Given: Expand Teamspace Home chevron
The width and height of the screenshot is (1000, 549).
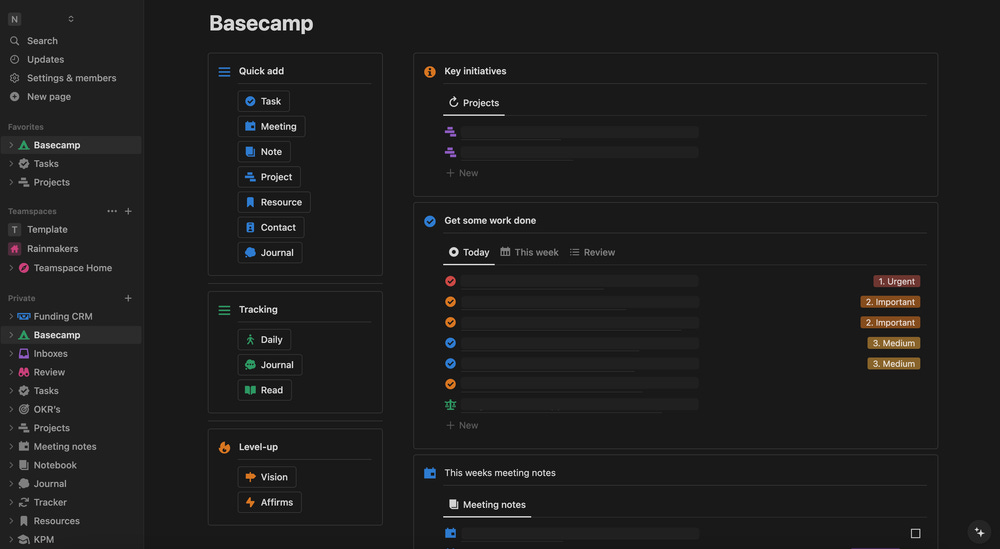Looking at the screenshot, I should pos(11,268).
